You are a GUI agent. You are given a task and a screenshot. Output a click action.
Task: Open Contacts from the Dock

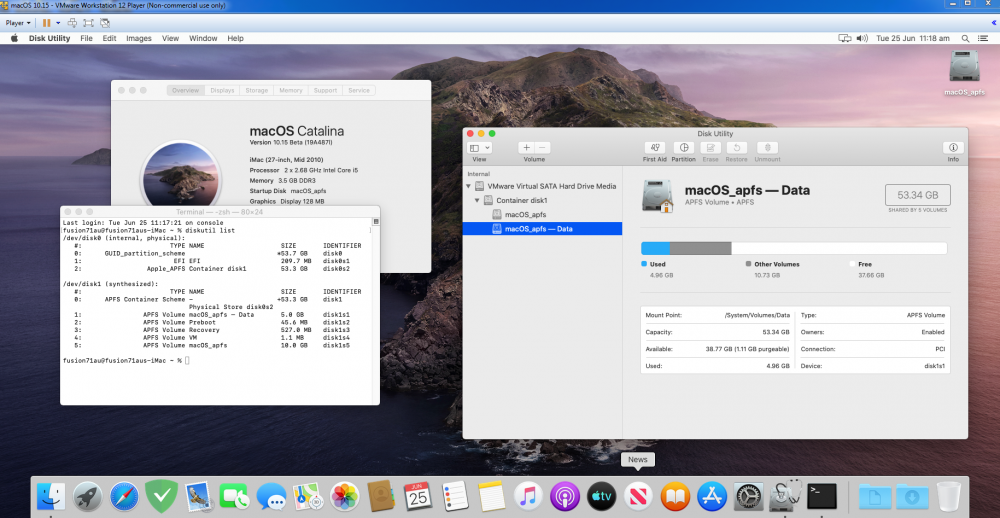pyautogui.click(x=382, y=496)
